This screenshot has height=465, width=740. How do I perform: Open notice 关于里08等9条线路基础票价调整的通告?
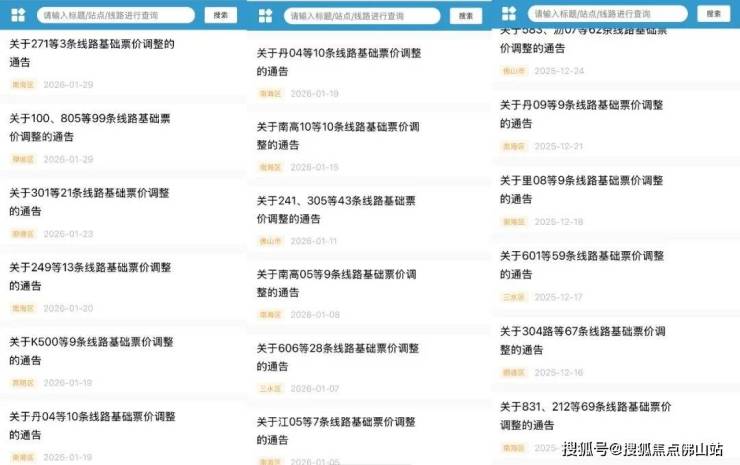[581, 190]
